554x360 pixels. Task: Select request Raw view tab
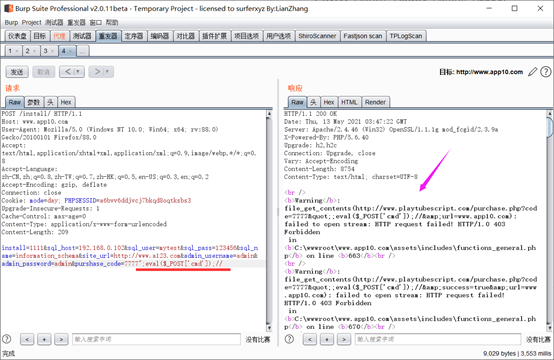[x=15, y=102]
